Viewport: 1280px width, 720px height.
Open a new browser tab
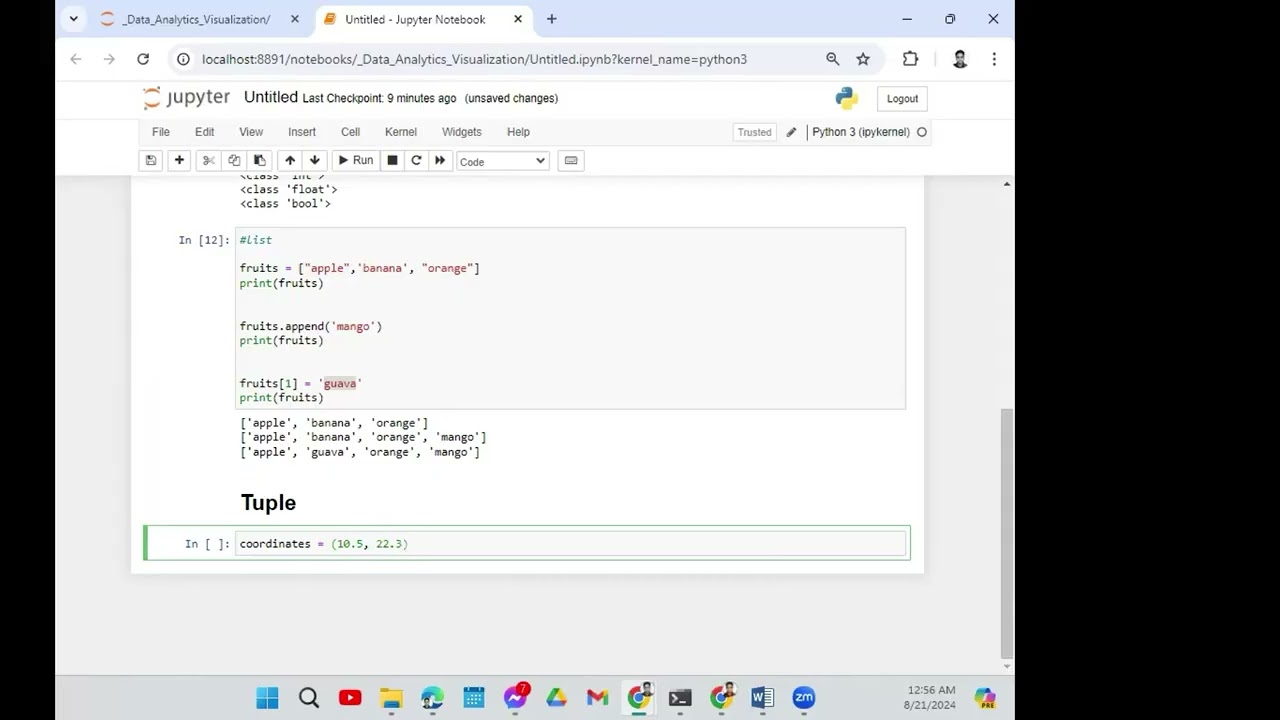(x=551, y=19)
